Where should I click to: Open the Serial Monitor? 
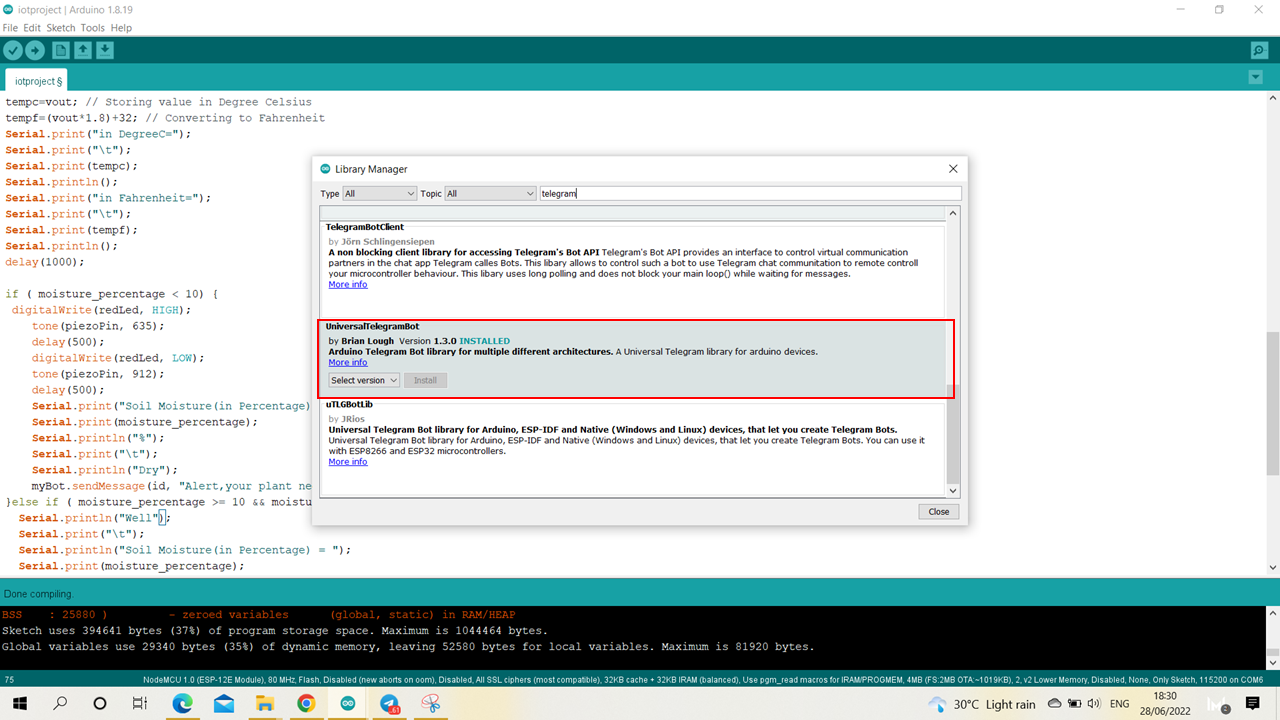[1259, 51]
